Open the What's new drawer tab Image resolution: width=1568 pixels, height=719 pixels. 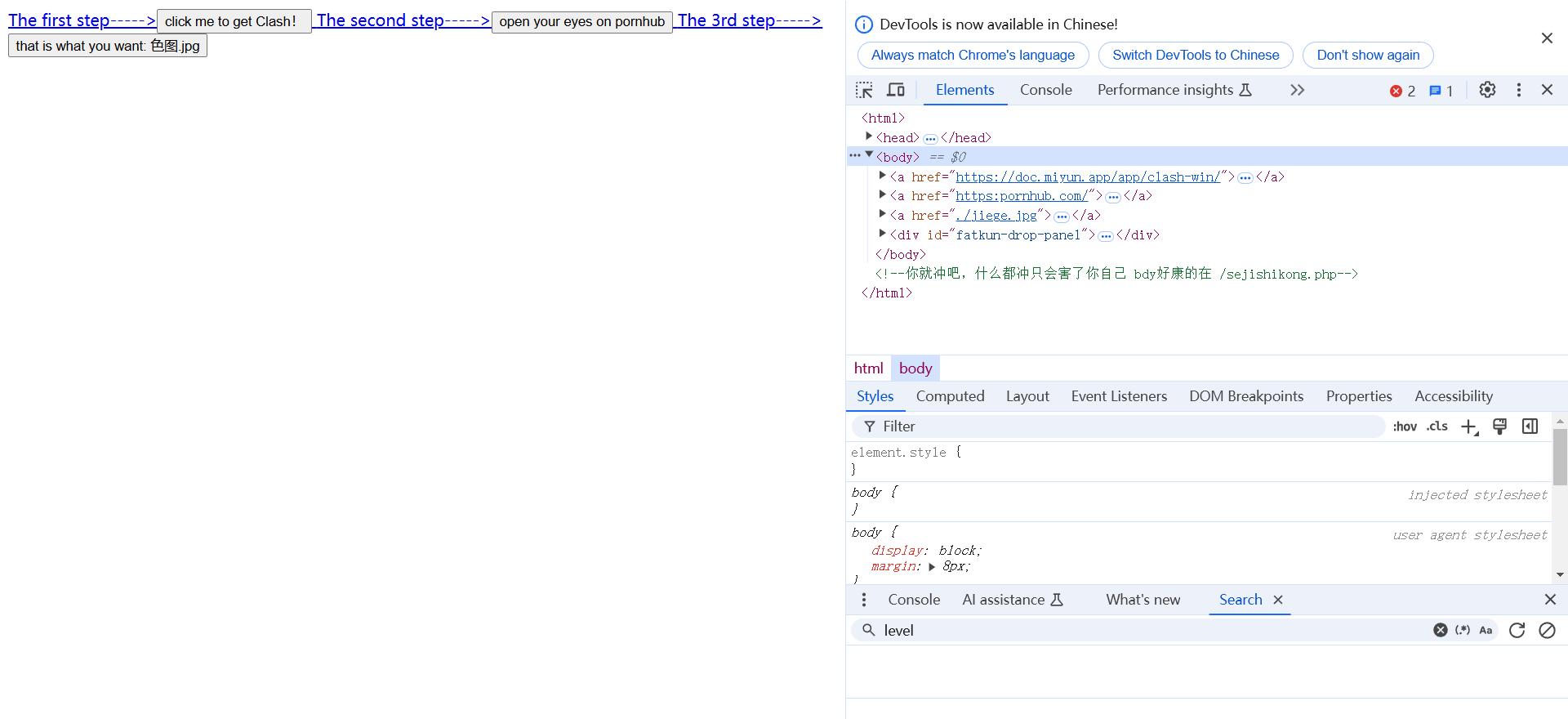click(x=1143, y=600)
